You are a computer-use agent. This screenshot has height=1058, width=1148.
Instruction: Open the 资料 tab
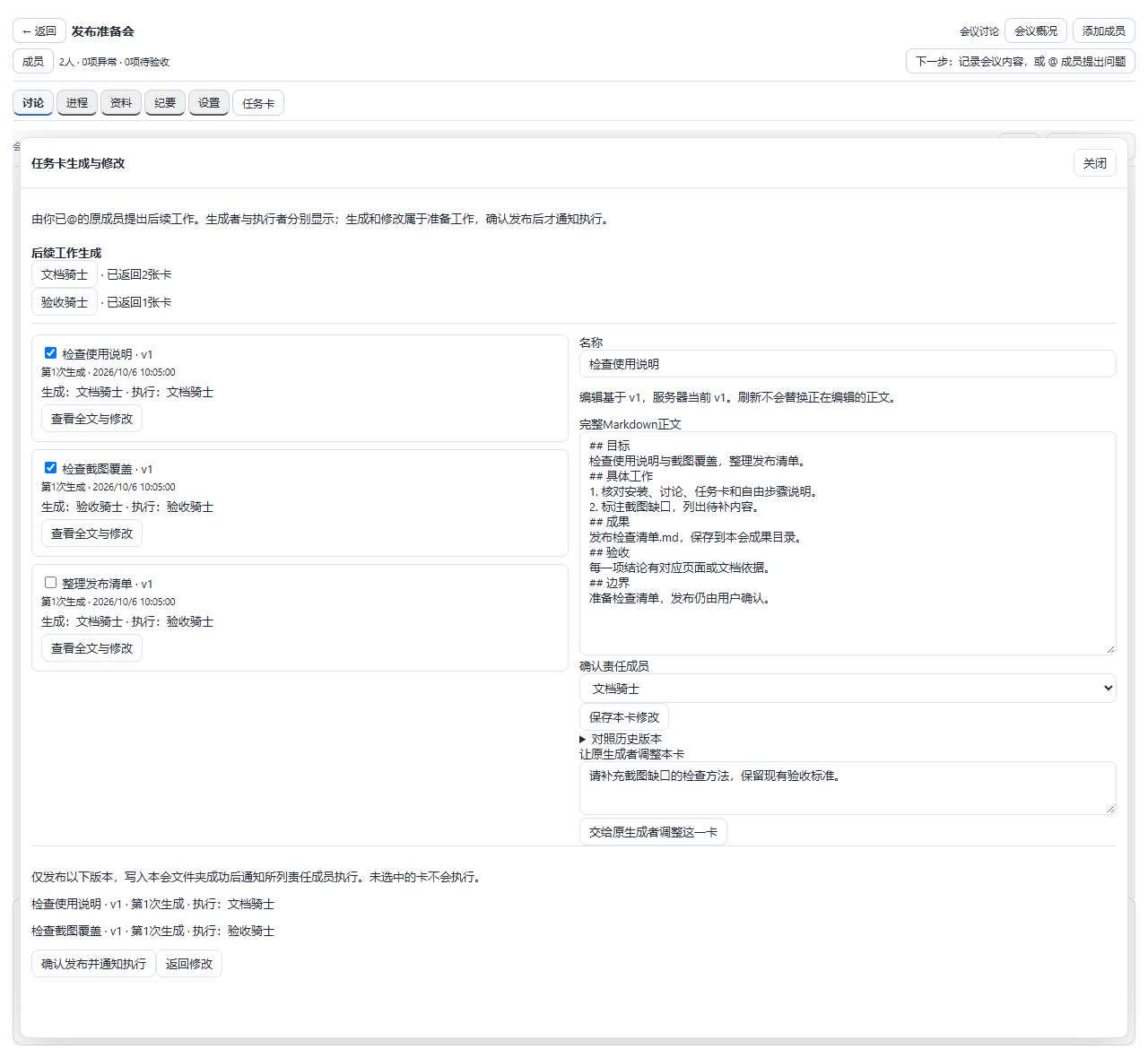click(x=121, y=102)
